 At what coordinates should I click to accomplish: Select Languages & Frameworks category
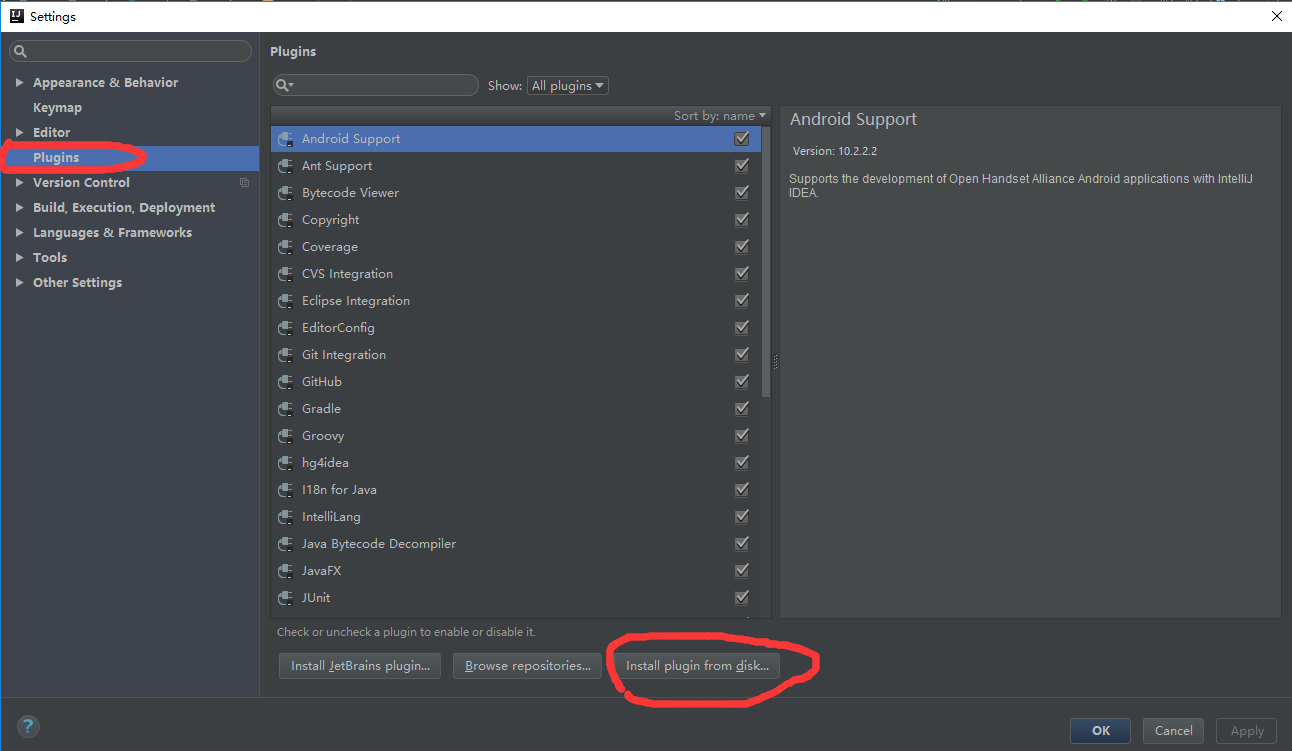[112, 233]
